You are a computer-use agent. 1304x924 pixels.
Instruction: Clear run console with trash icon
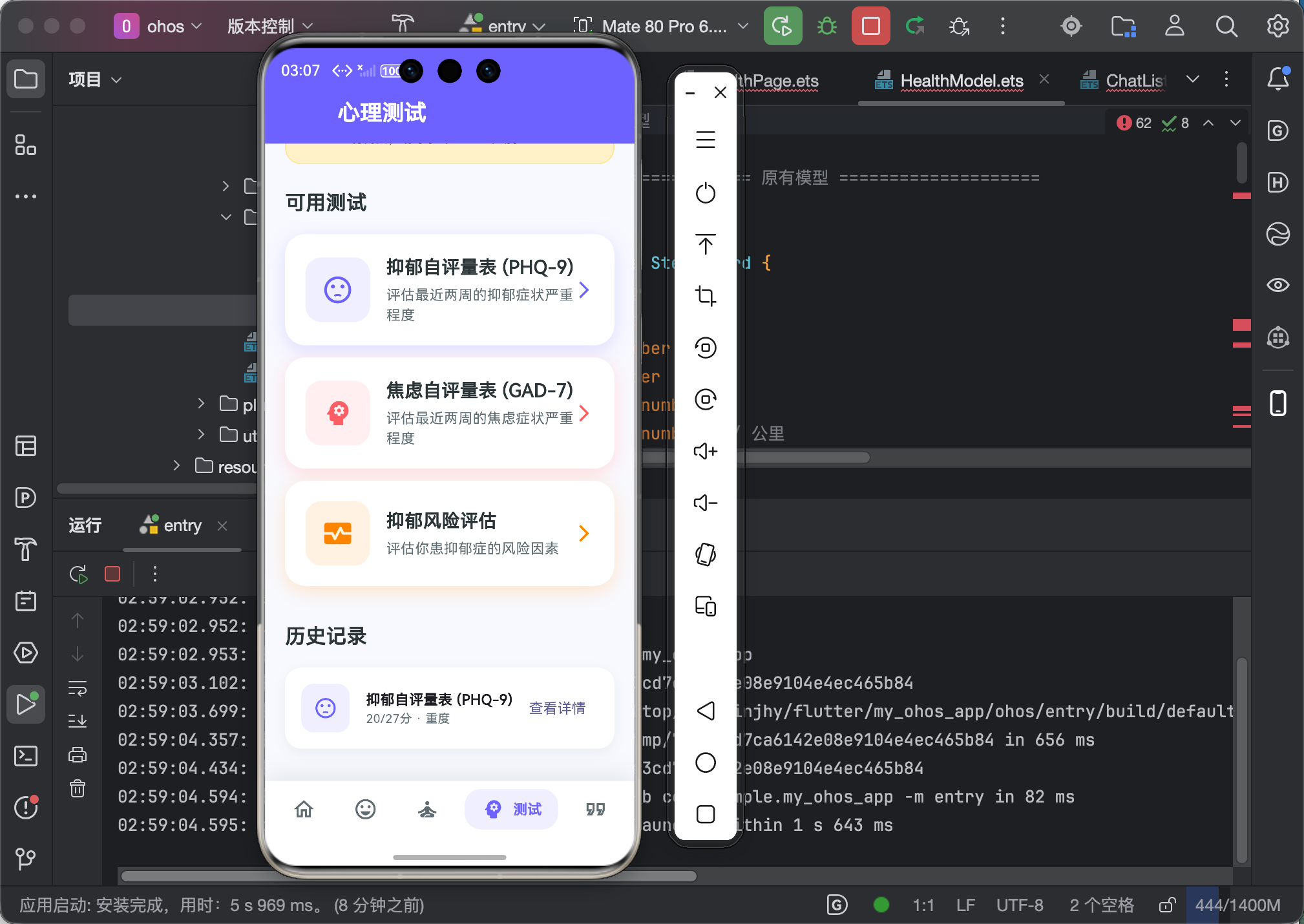[78, 788]
